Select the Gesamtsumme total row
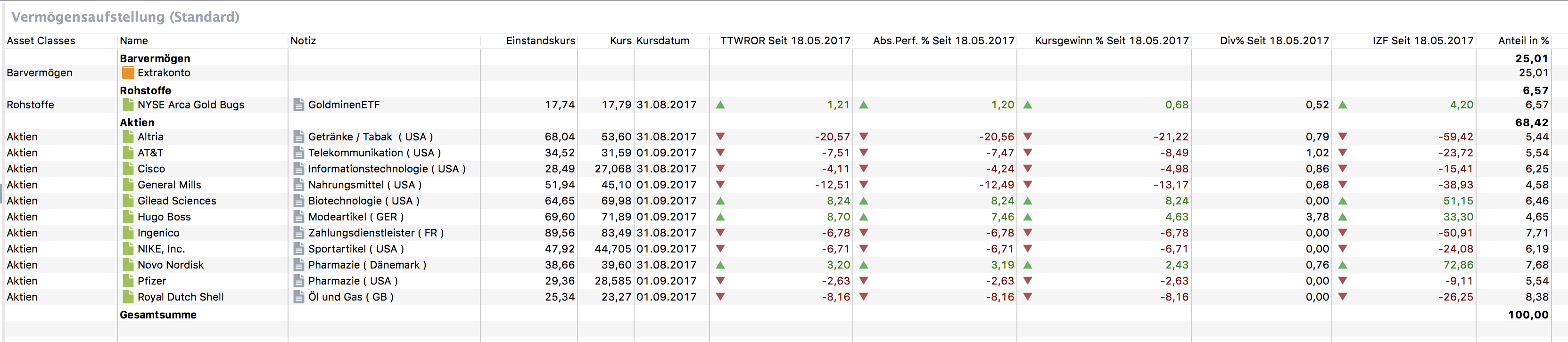The image size is (1568, 342). [158, 315]
